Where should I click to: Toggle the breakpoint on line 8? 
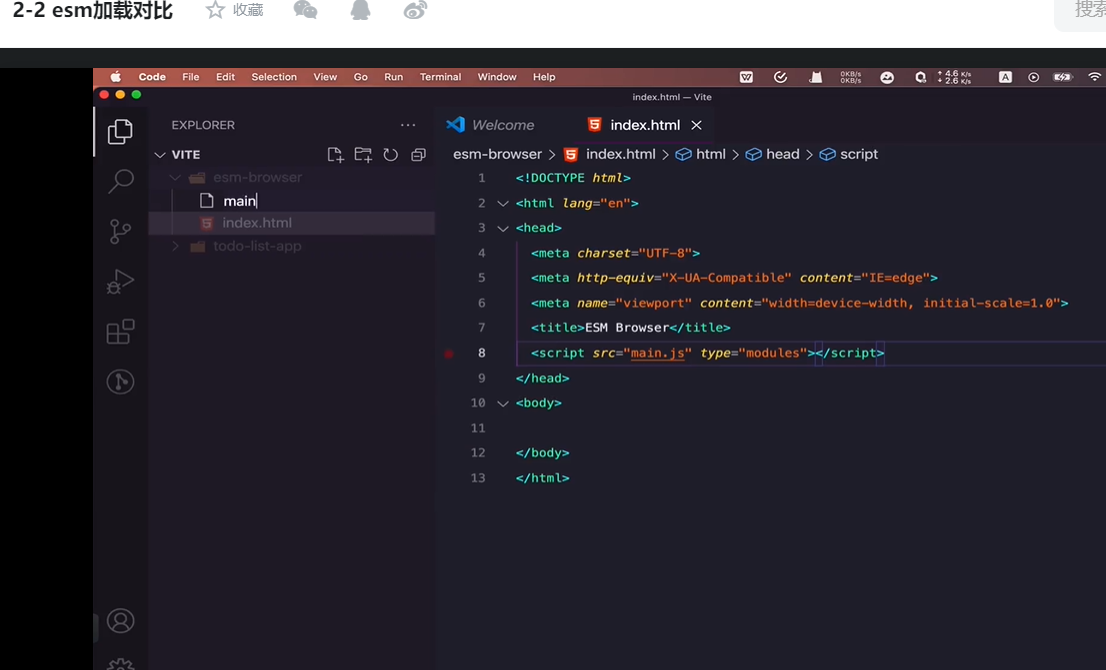pyautogui.click(x=449, y=353)
